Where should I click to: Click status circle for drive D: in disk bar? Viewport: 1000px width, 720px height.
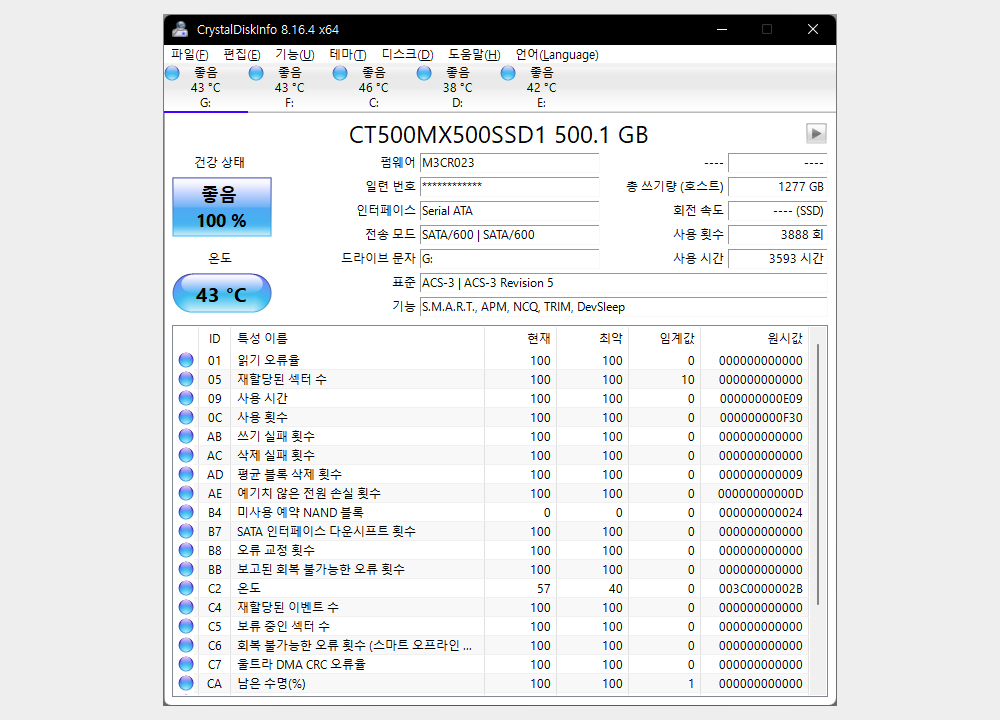(x=424, y=73)
